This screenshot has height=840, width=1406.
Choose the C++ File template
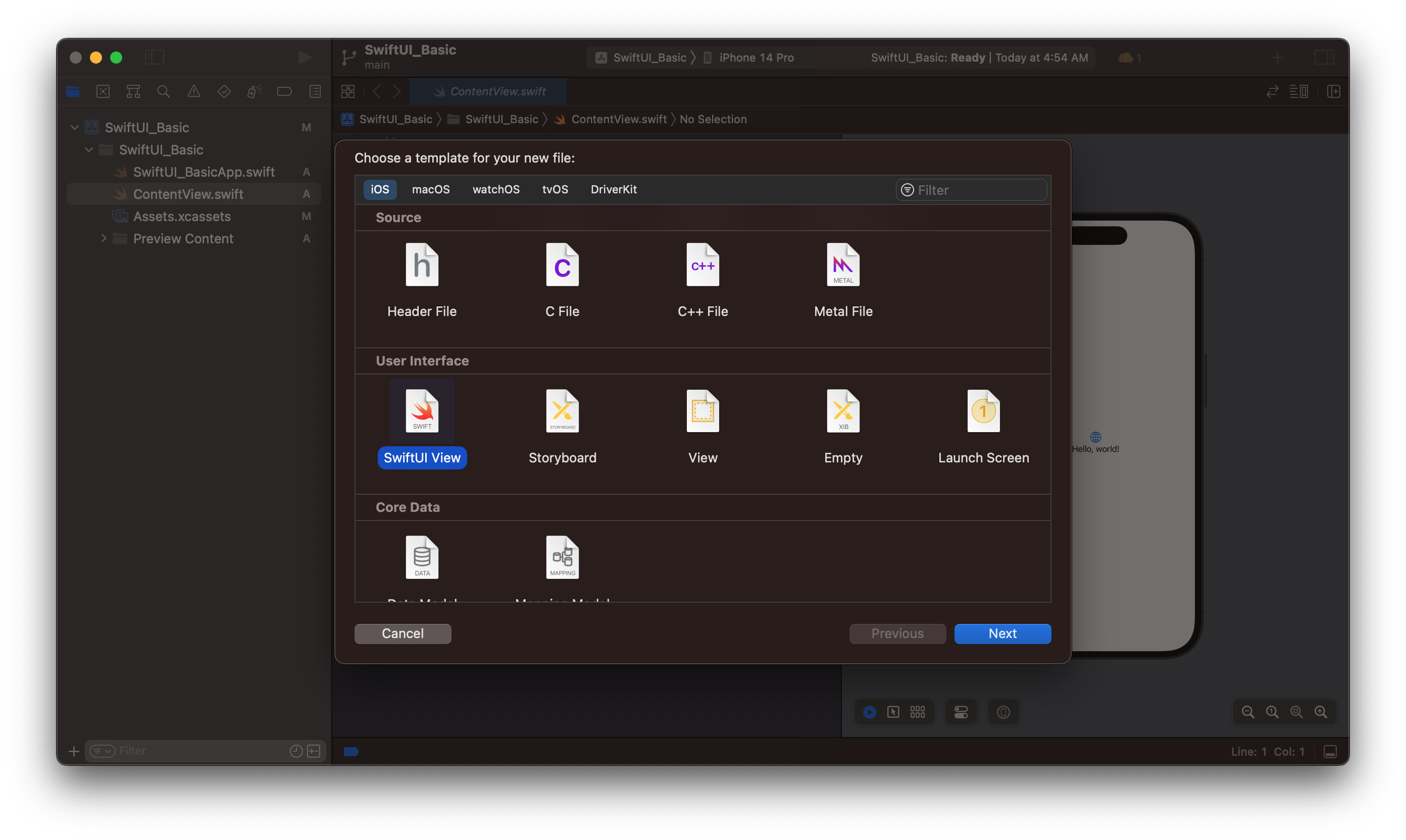(x=702, y=281)
